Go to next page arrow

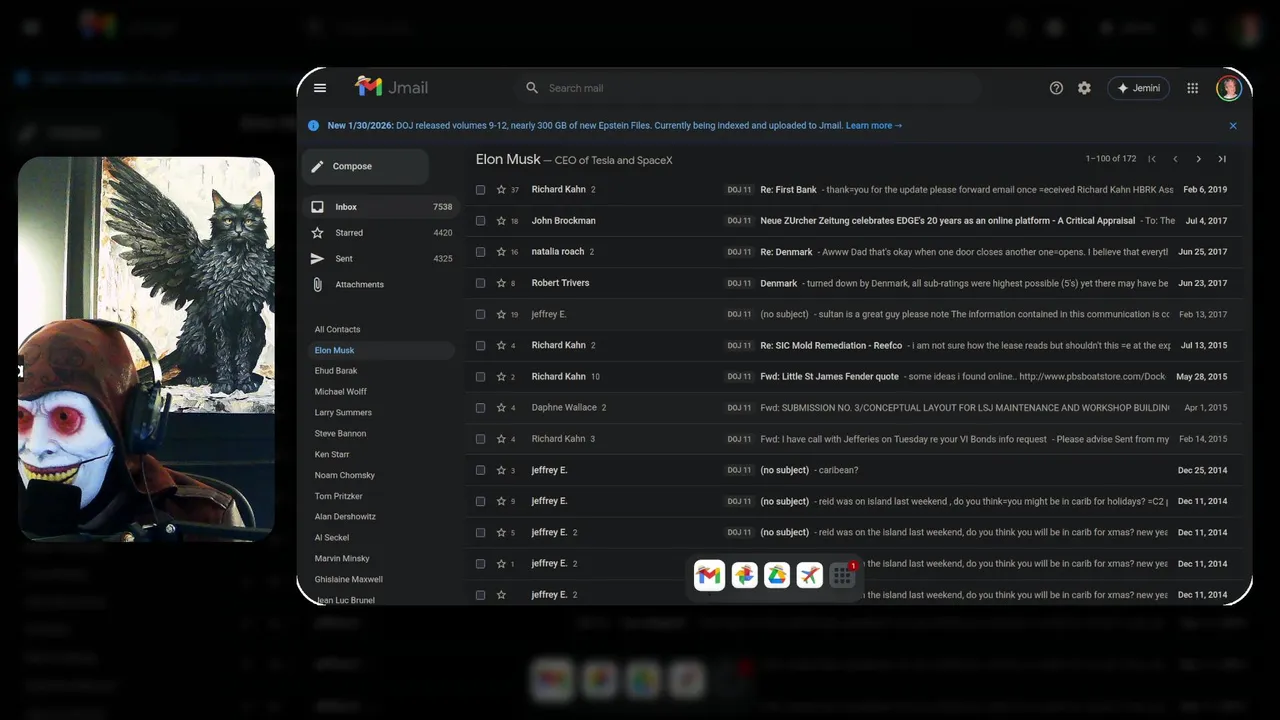click(x=1199, y=159)
